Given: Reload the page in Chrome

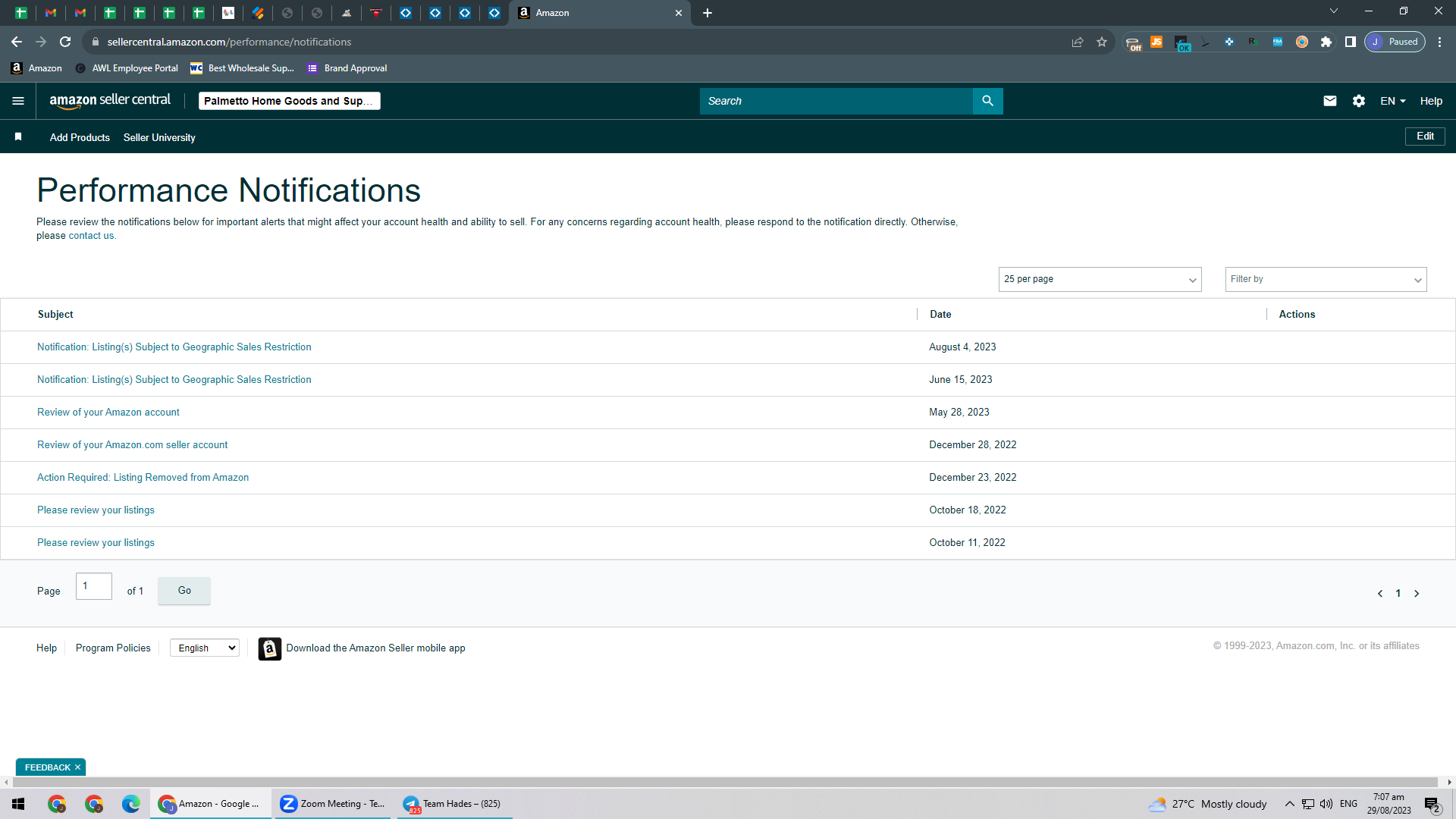Looking at the screenshot, I should click(65, 42).
